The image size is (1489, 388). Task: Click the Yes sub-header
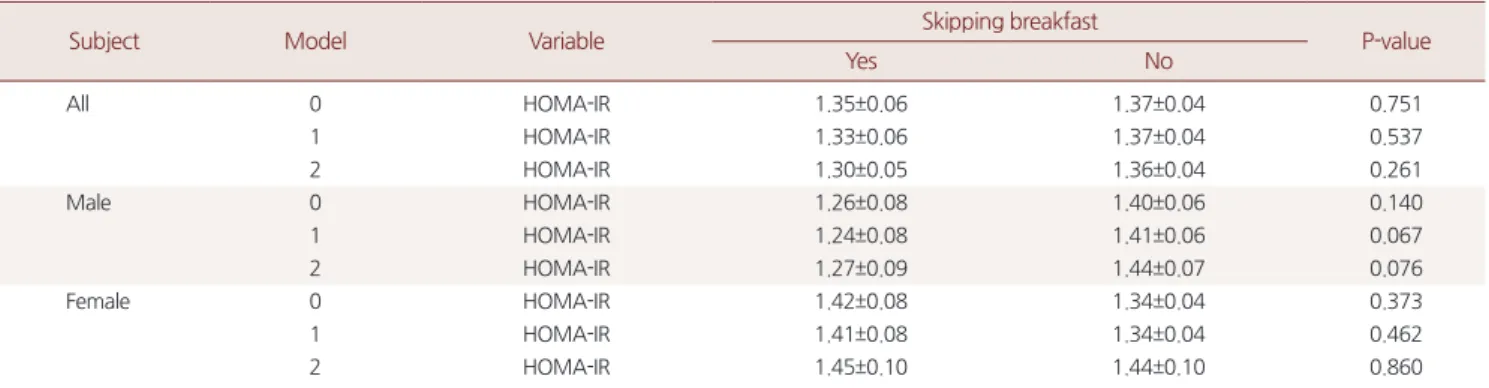click(x=860, y=61)
